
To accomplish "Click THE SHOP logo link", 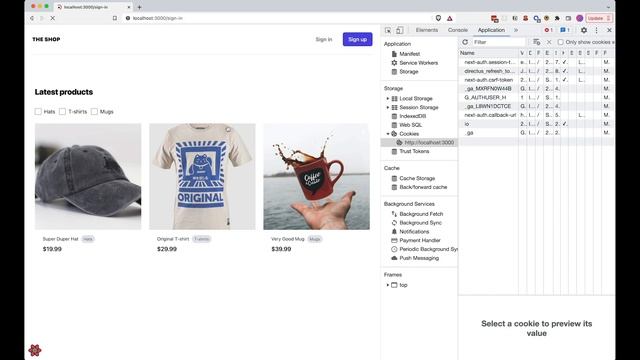I will click(x=46, y=39).
